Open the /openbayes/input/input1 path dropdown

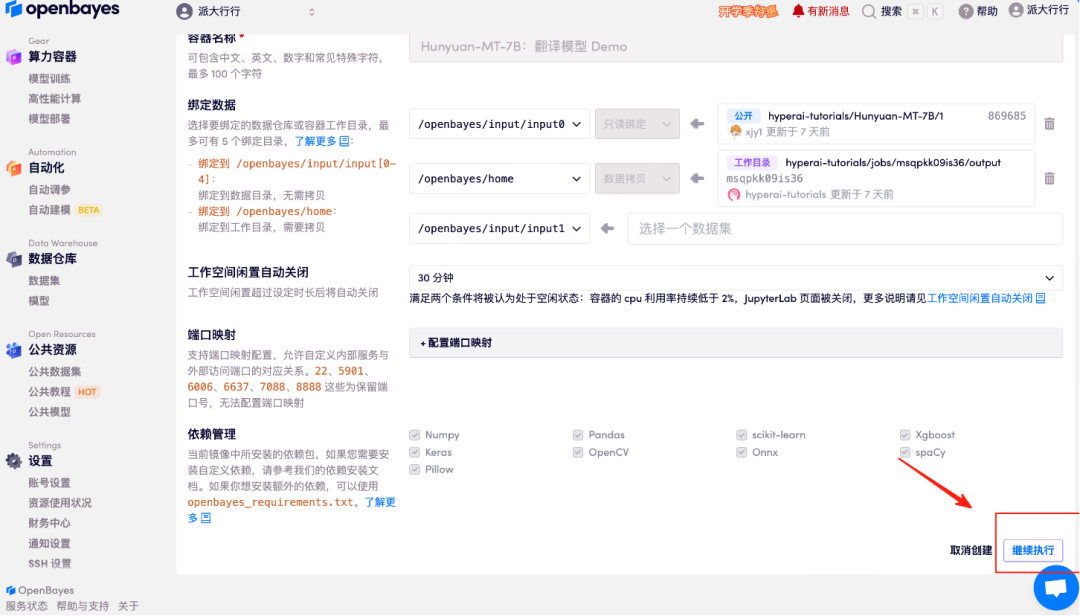(x=499, y=228)
